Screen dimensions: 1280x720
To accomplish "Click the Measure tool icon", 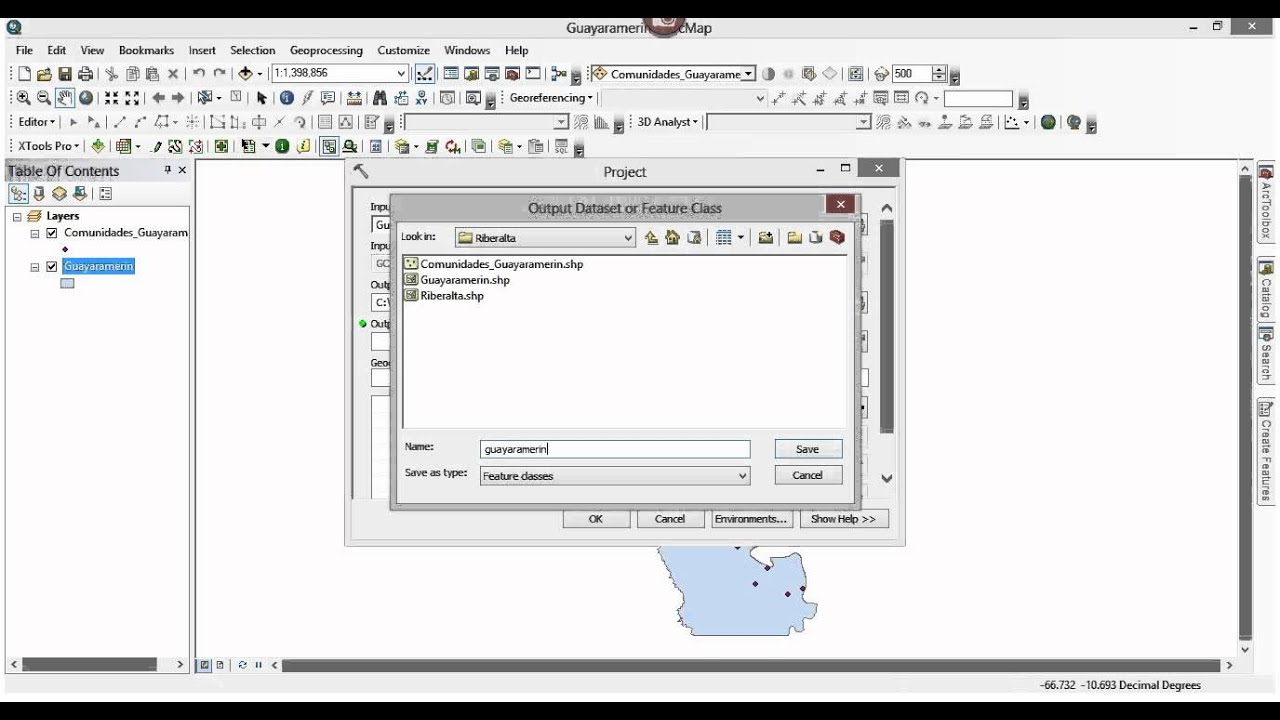I will tap(354, 98).
